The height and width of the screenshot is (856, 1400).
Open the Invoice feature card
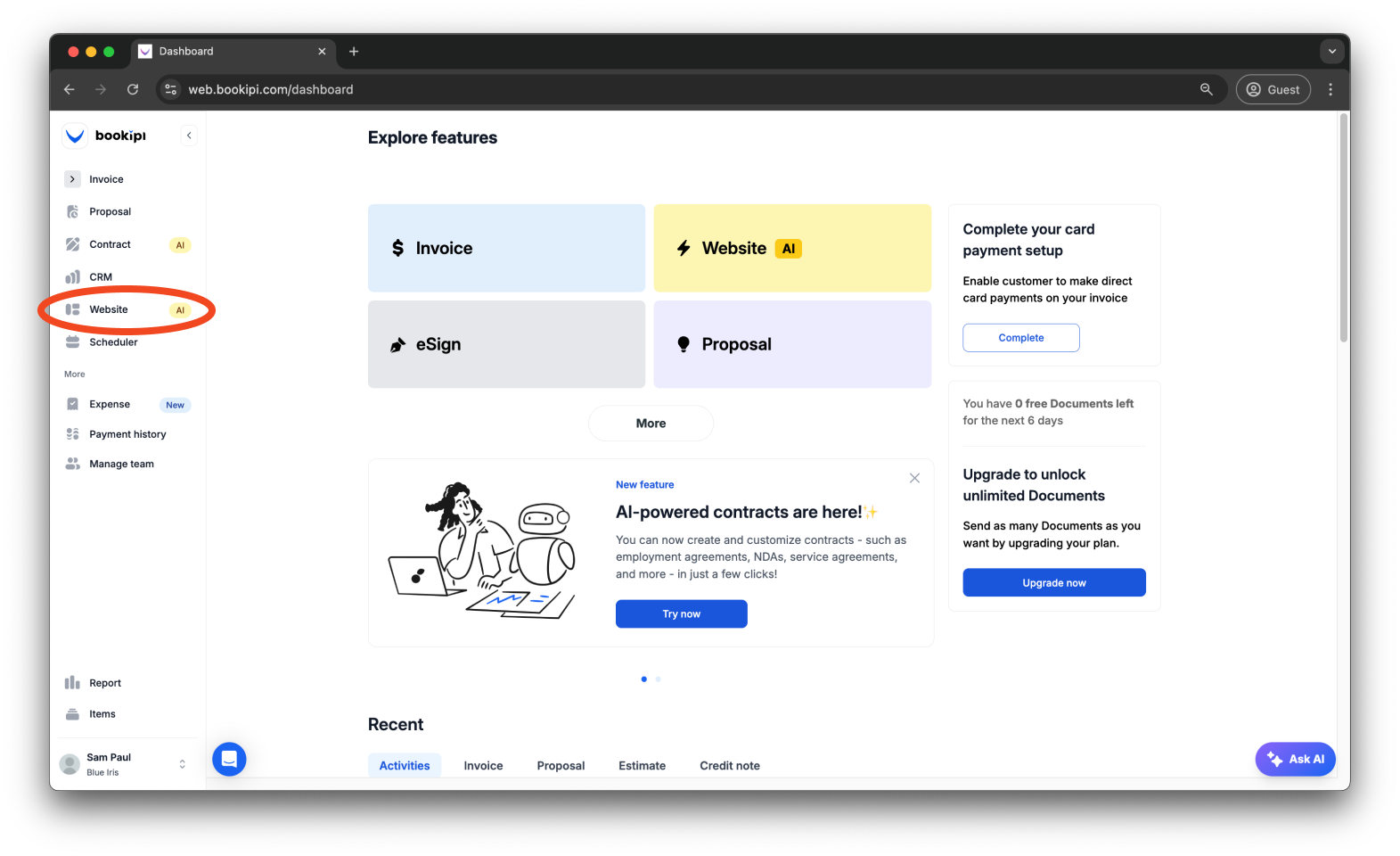pyautogui.click(x=506, y=248)
